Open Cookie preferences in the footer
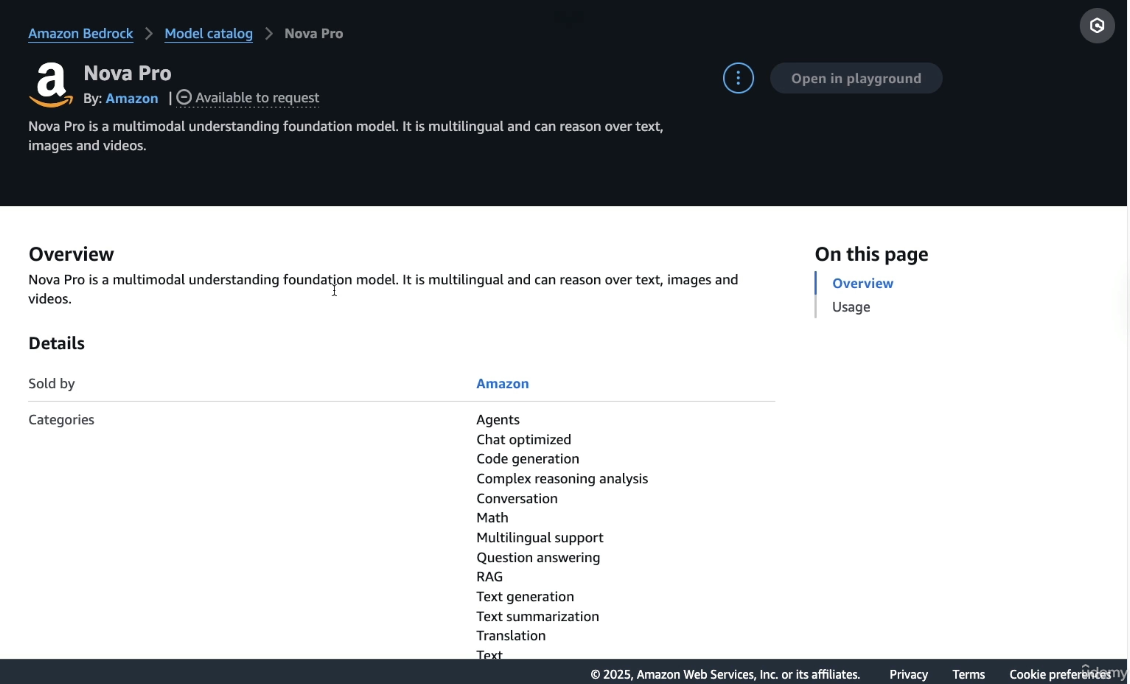Viewport: 1130px width, 684px height. pos(1060,675)
